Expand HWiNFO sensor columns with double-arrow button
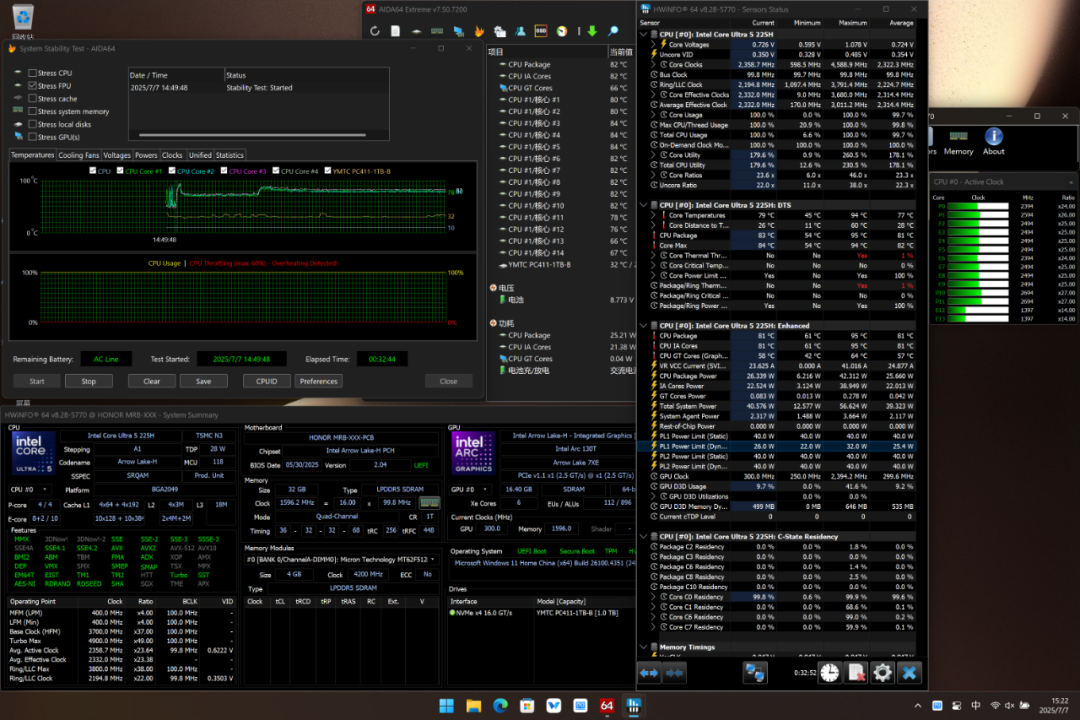The width and height of the screenshot is (1080, 720). pyautogui.click(x=650, y=673)
